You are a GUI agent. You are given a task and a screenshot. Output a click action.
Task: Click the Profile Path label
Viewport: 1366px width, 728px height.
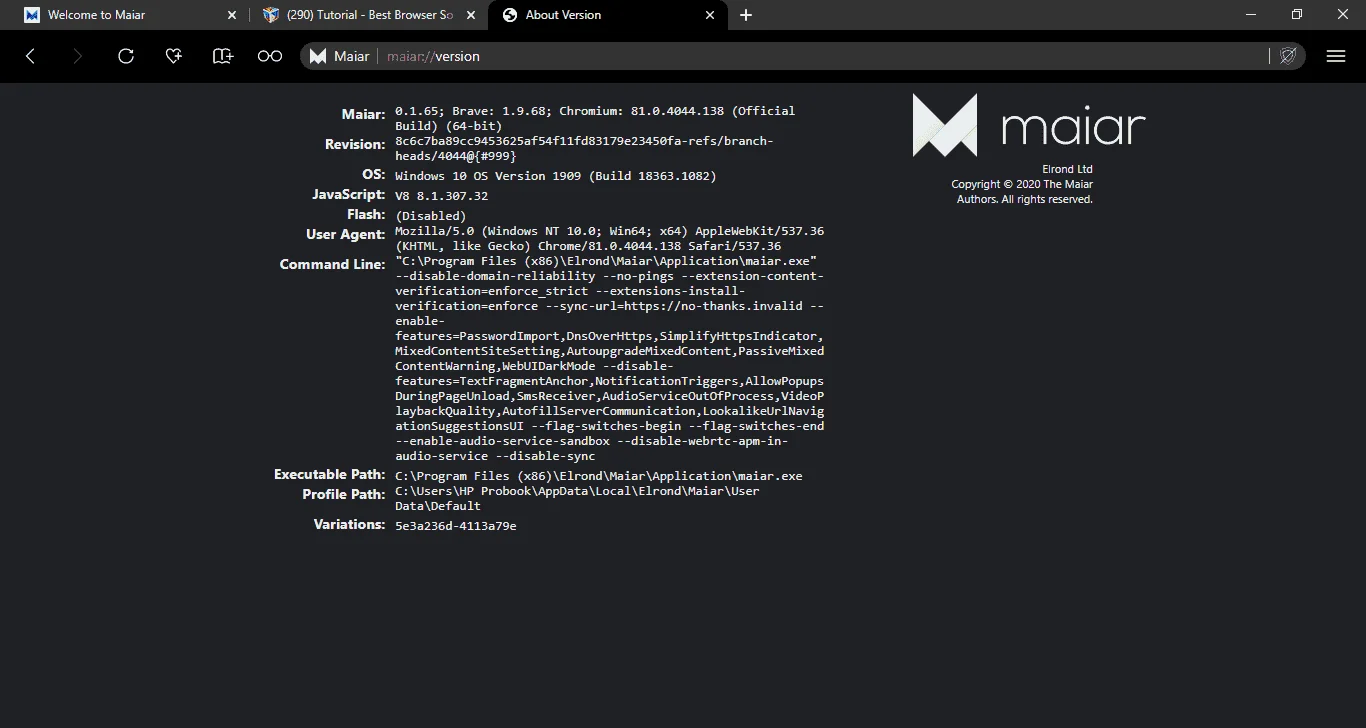click(x=343, y=495)
